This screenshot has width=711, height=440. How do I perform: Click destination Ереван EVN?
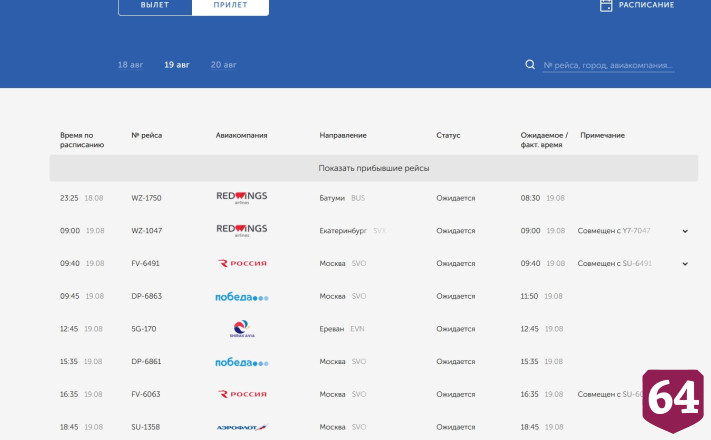pos(341,329)
